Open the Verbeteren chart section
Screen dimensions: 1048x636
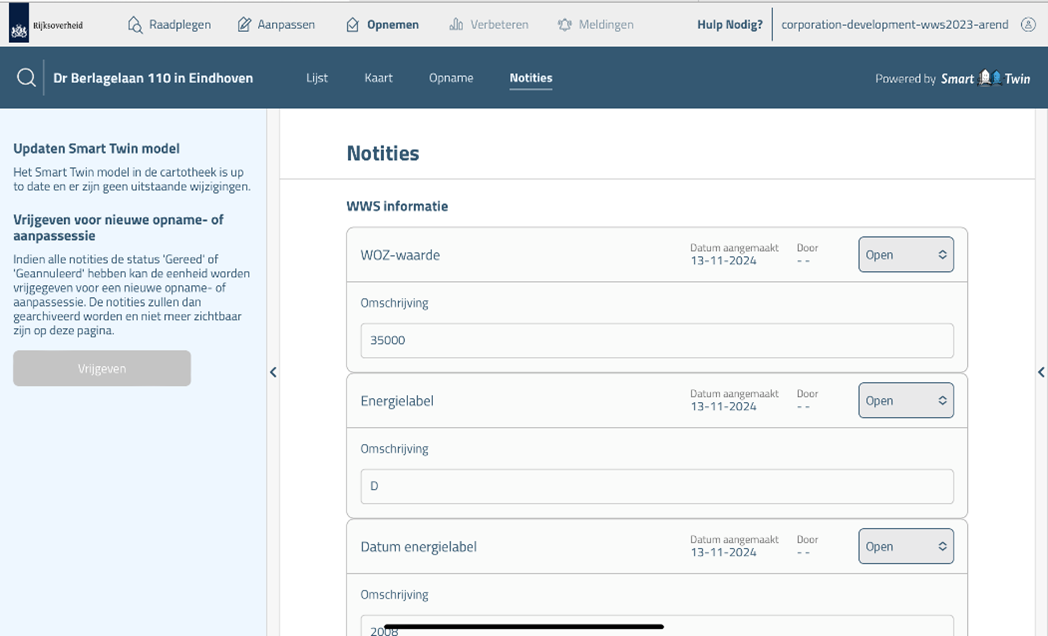point(488,25)
